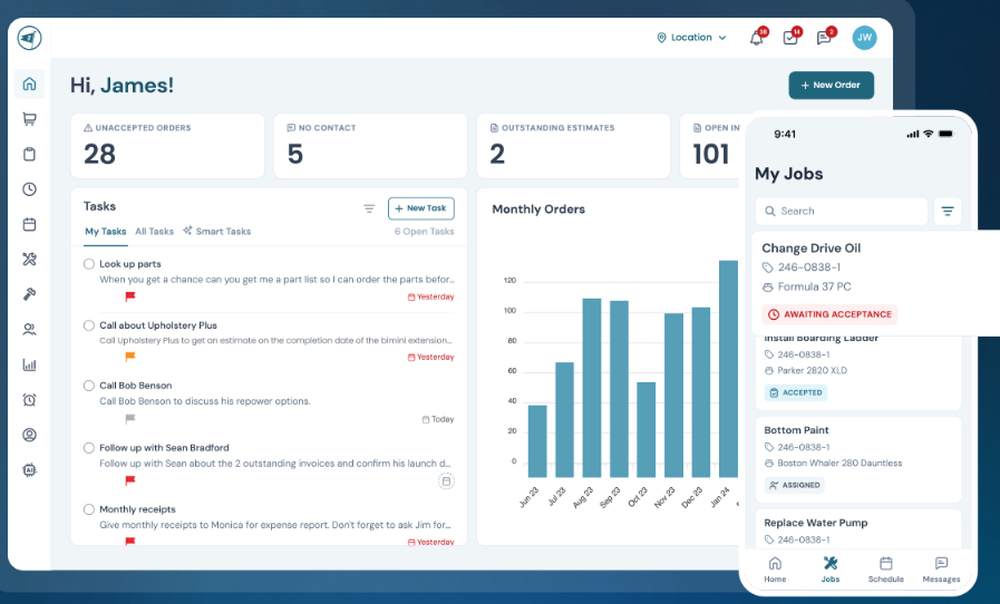Click the filter icon in Tasks panel

pyautogui.click(x=369, y=209)
